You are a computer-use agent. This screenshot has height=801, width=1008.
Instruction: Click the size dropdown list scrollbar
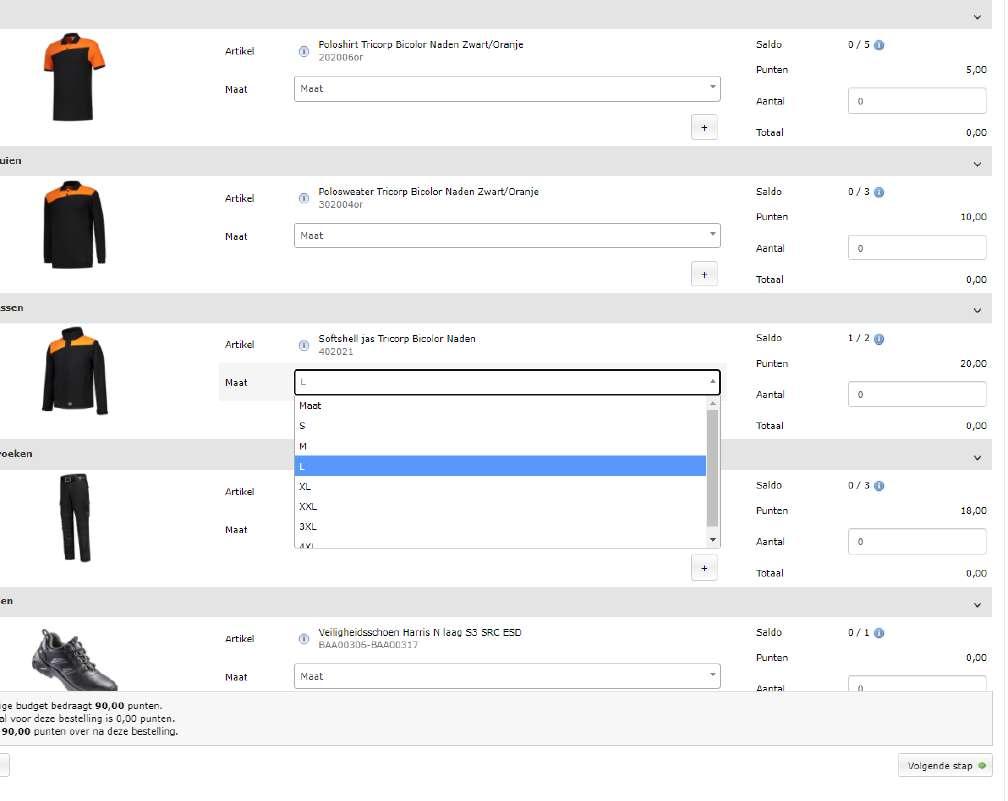pyautogui.click(x=712, y=468)
